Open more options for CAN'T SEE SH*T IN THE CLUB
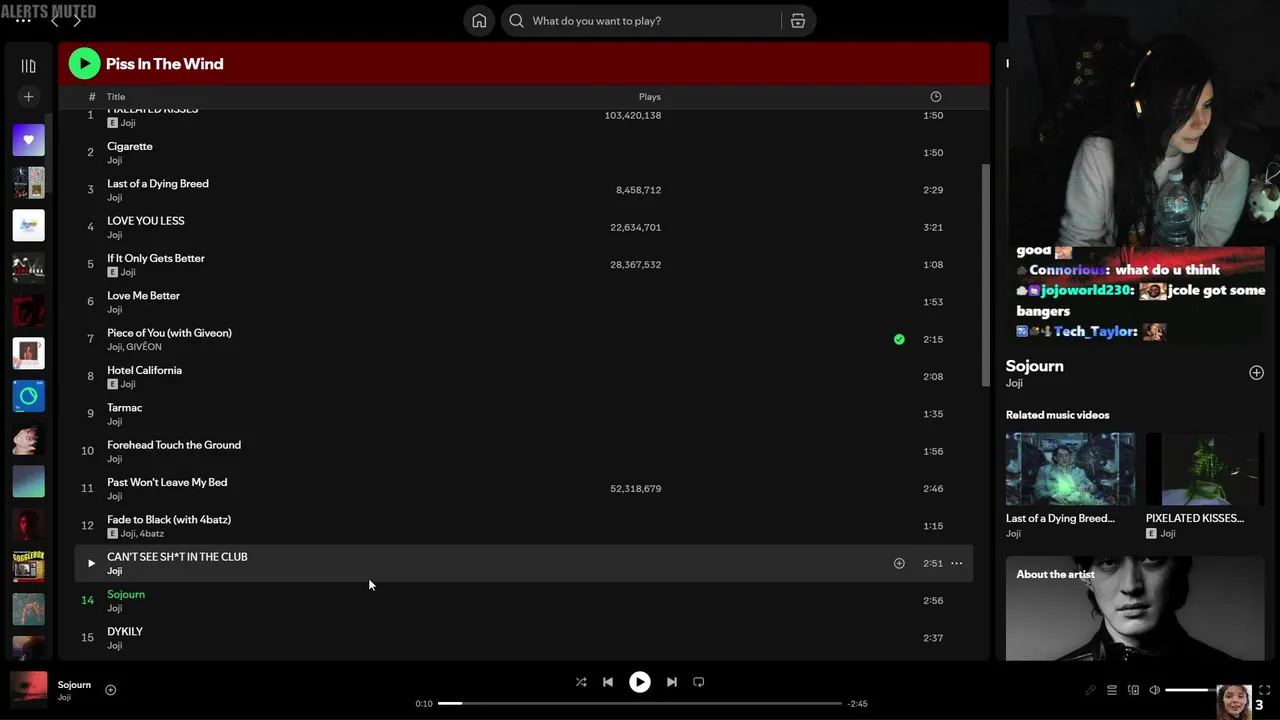 956,563
